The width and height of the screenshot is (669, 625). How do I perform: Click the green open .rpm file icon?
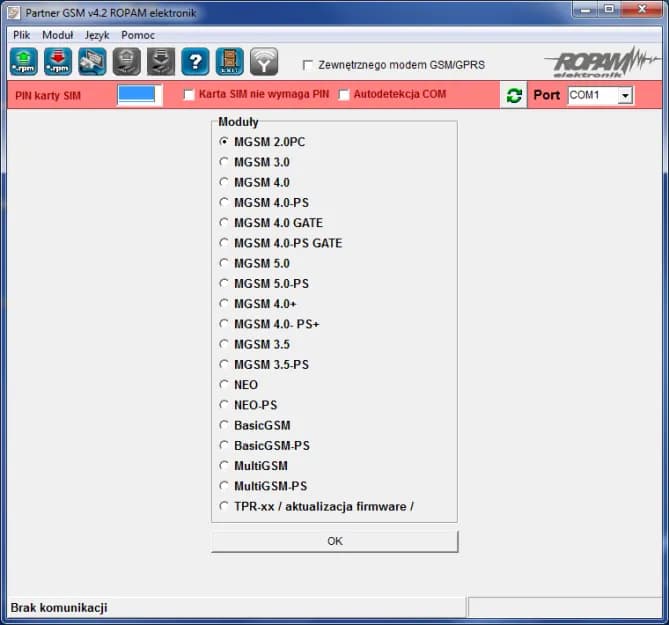click(24, 62)
